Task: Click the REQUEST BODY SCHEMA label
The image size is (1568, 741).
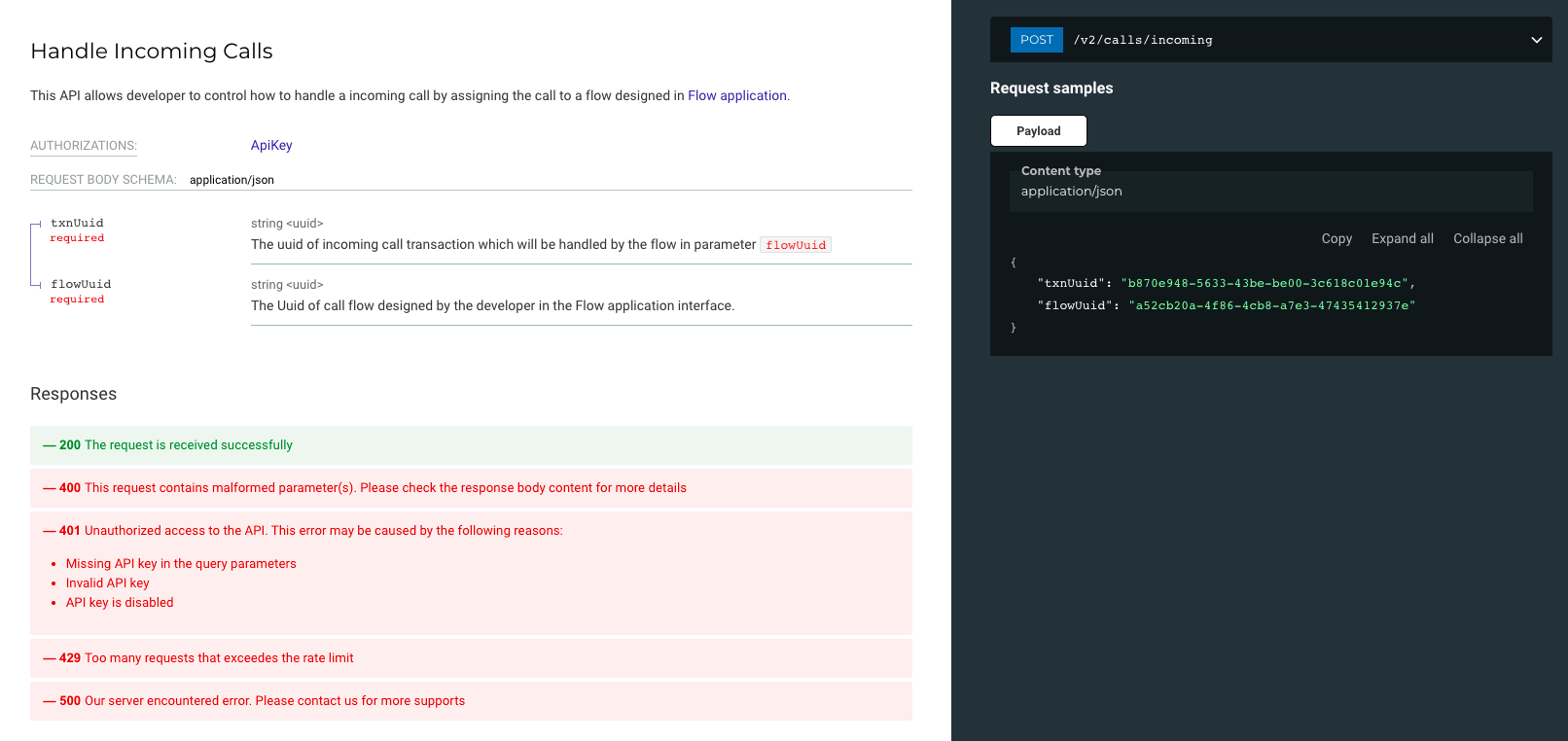Action: pos(103,180)
